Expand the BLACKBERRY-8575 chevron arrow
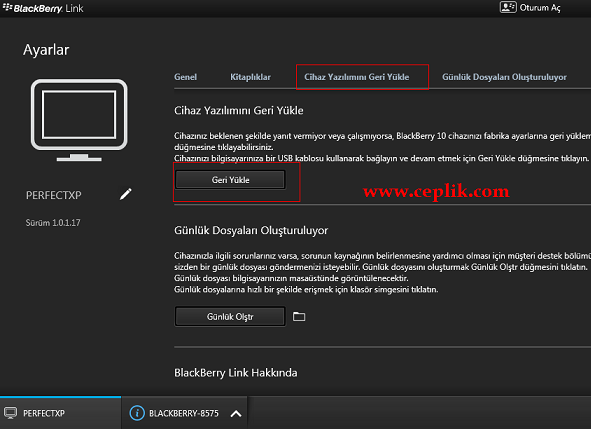The width and height of the screenshot is (591, 429). (x=236, y=414)
